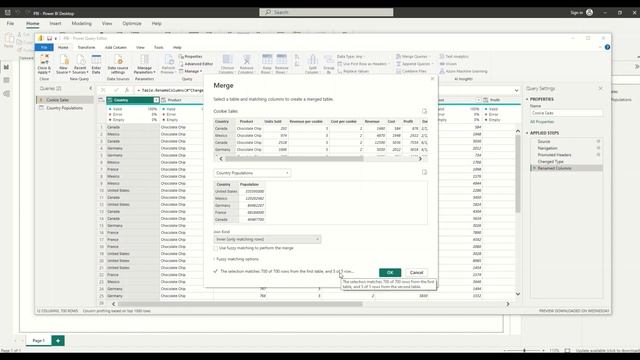
Task: Click Combine Files in ribbon
Action: [x=411, y=71]
